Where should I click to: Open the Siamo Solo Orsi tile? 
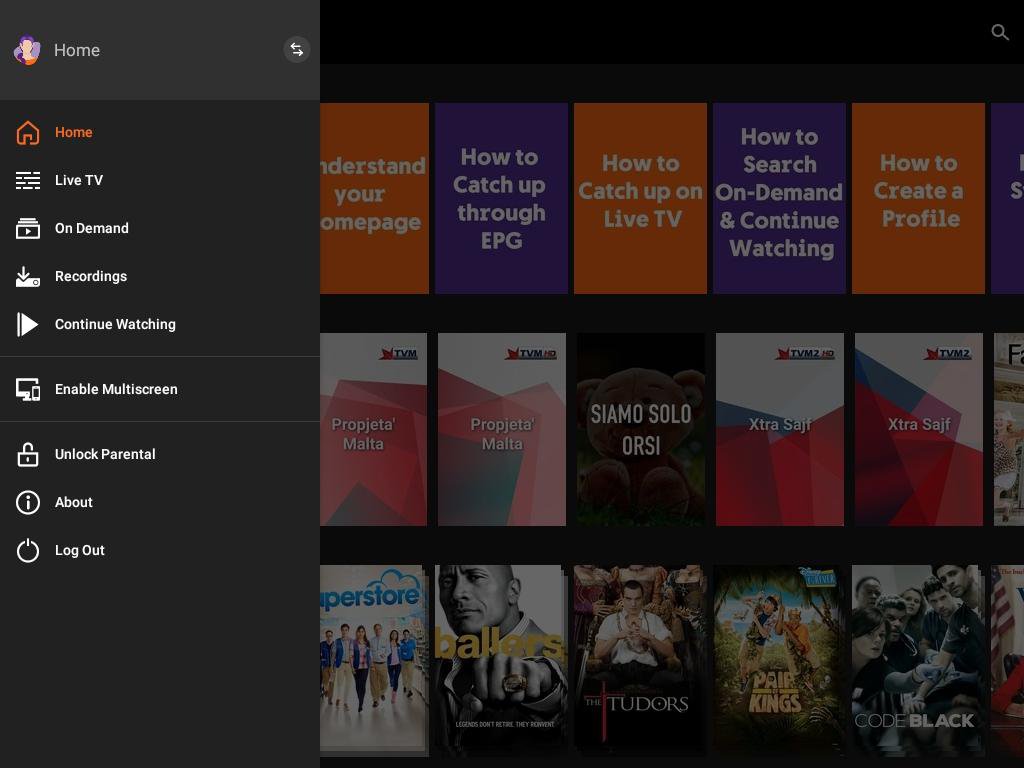(x=641, y=429)
